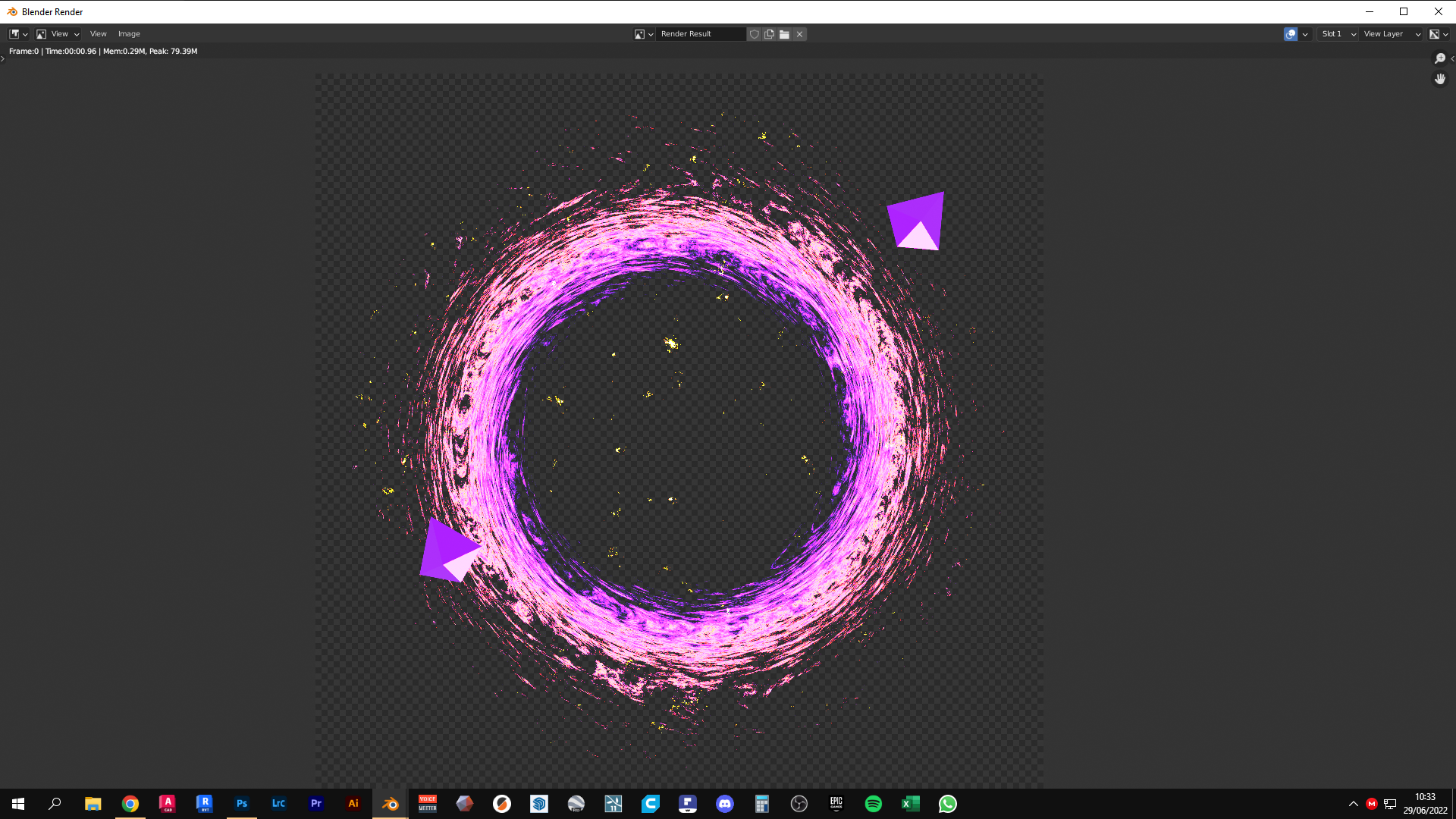
Task: Open the display channels dropdown
Action: pos(1439,34)
